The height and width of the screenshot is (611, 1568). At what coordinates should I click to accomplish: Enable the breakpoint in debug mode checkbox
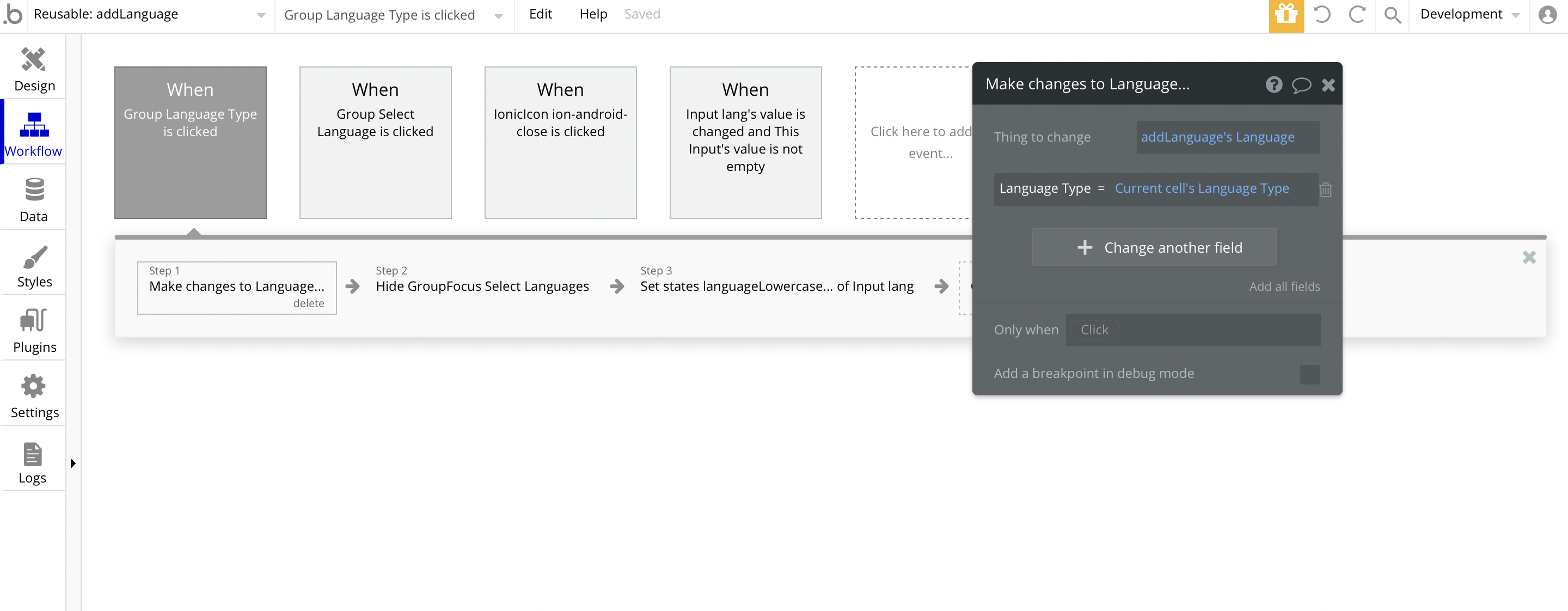click(x=1309, y=374)
